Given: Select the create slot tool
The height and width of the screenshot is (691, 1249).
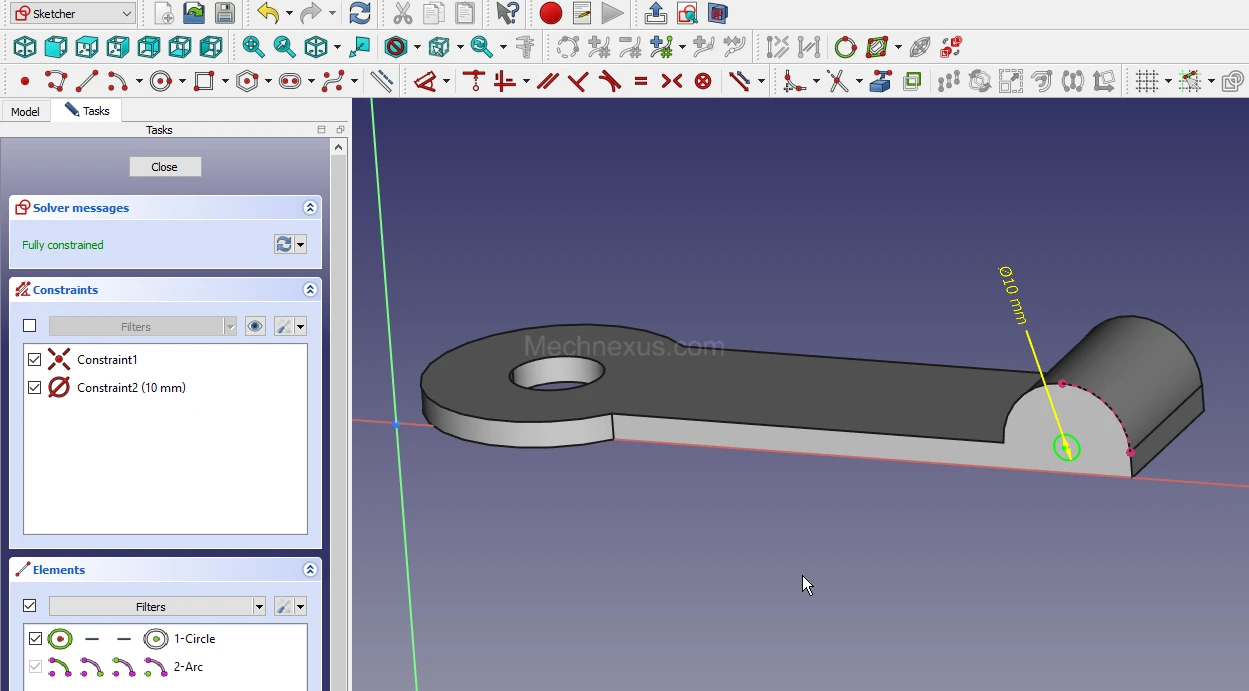Looking at the screenshot, I should (290, 81).
